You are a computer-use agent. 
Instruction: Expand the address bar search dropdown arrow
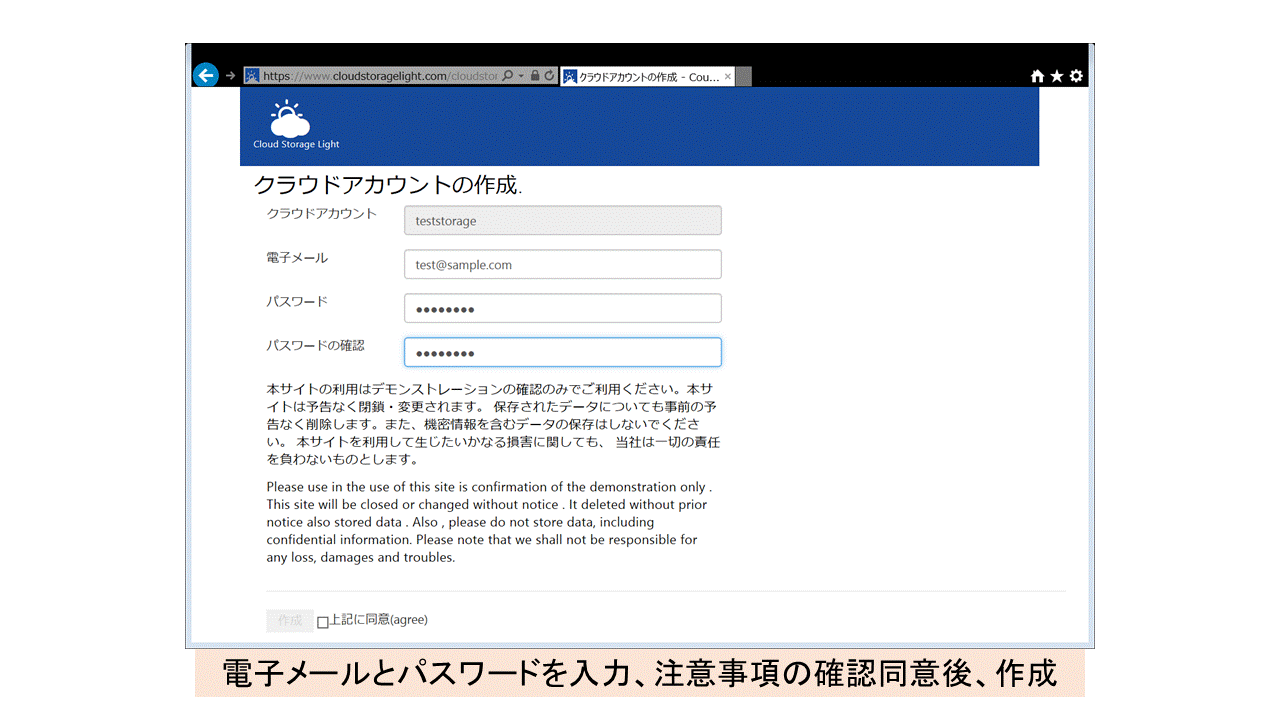[x=521, y=76]
